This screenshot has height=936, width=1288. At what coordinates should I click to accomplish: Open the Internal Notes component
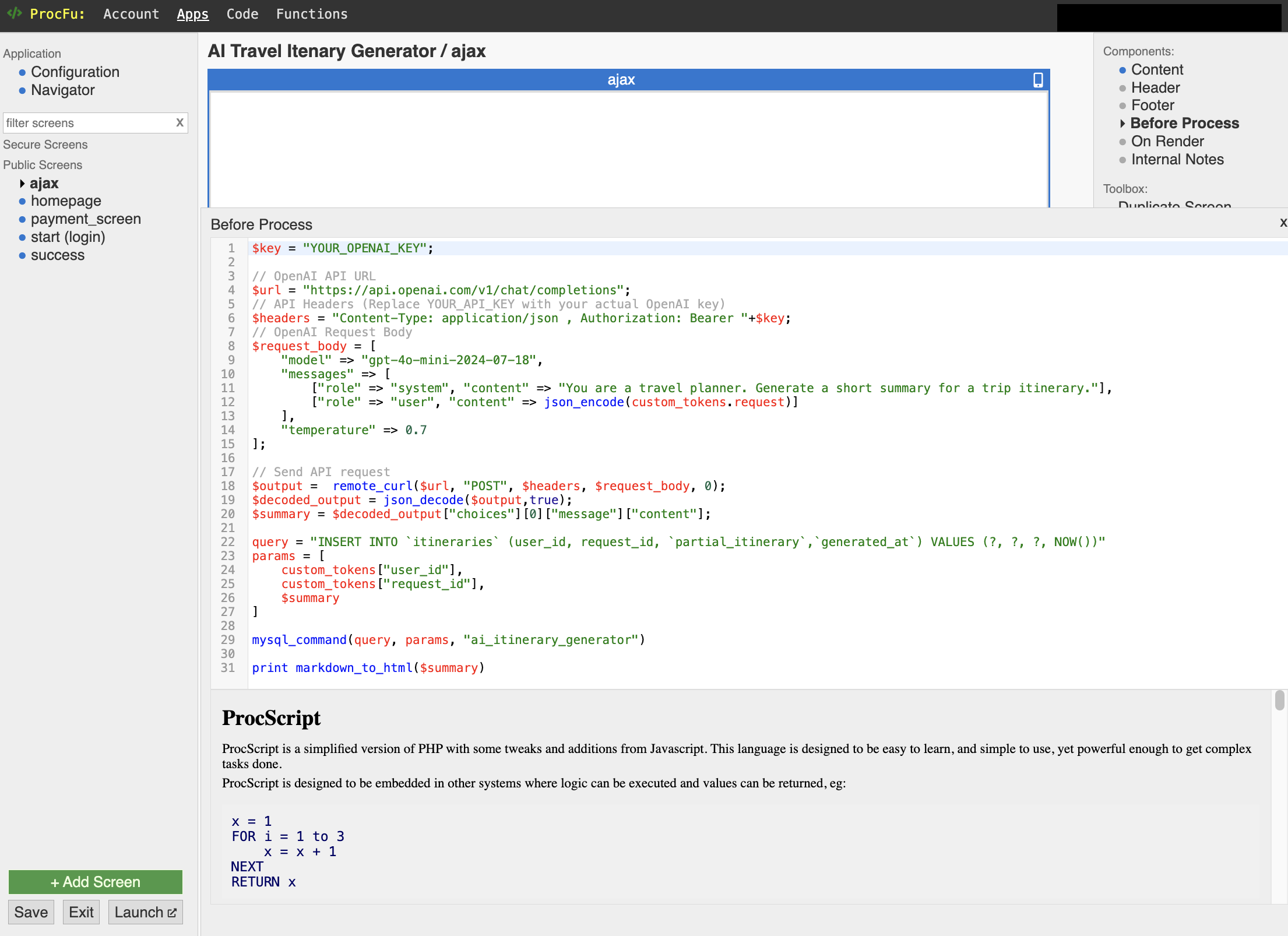(1177, 159)
